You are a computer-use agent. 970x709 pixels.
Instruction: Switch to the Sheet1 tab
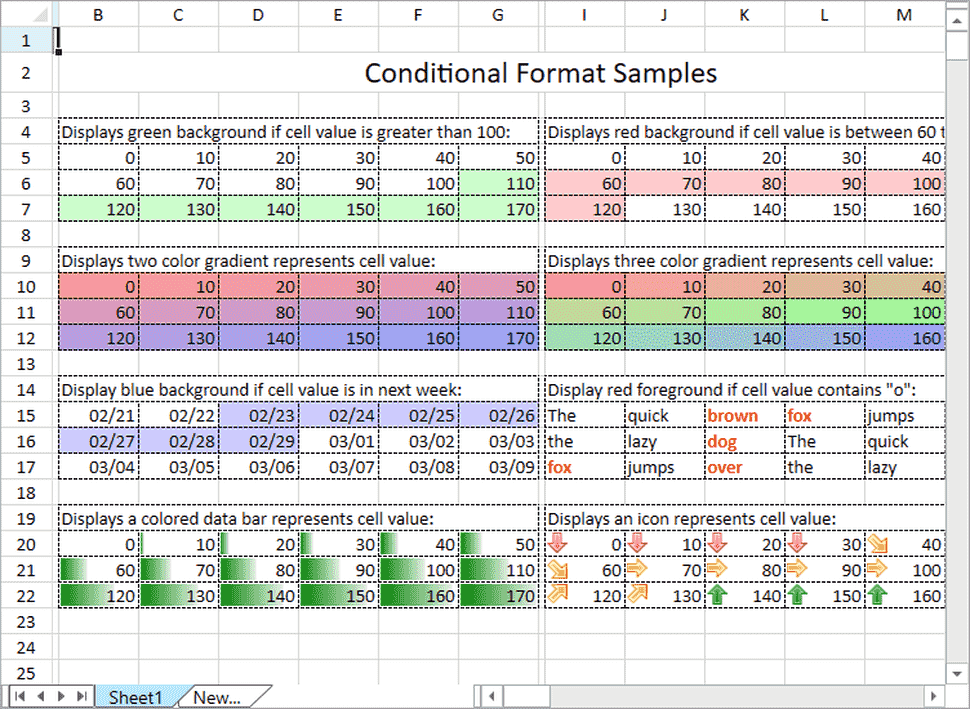(x=135, y=697)
